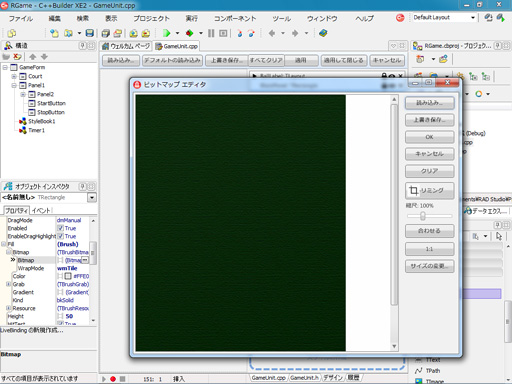Toggle the Enabled property checkbox
The width and height of the screenshot is (512, 384).
[x=60, y=228]
